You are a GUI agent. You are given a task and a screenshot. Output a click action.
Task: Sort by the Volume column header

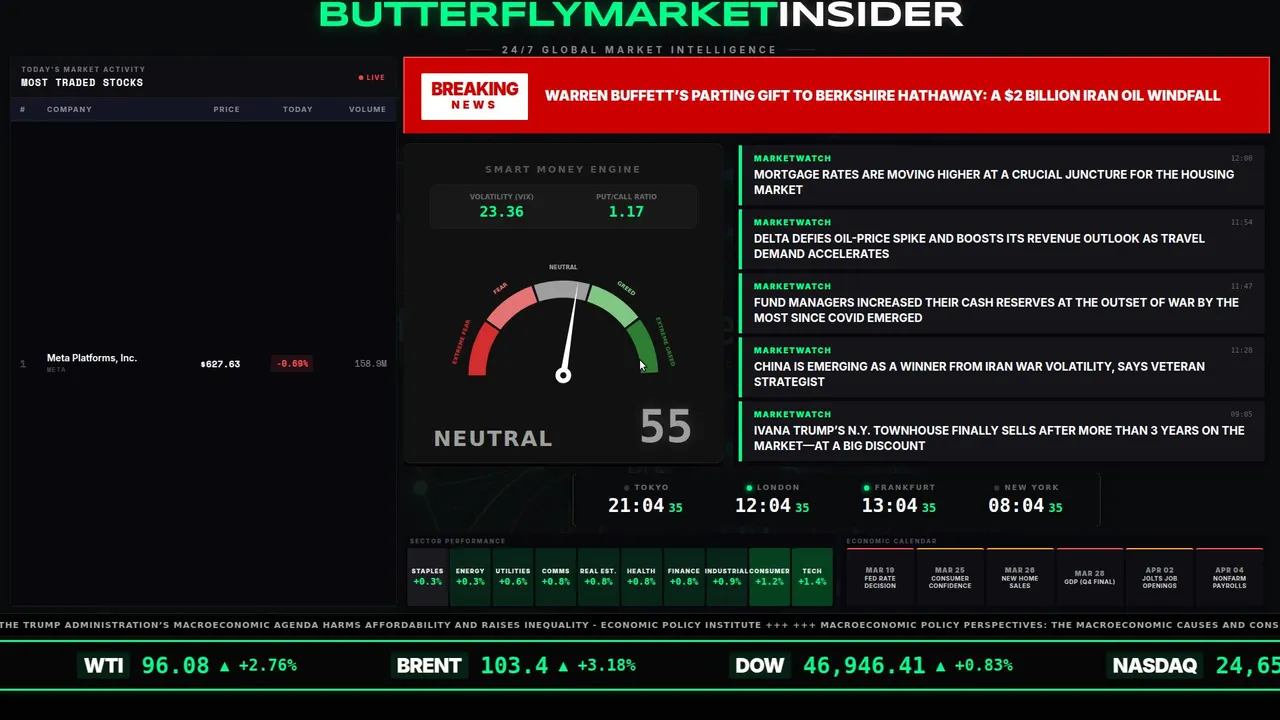tap(368, 109)
